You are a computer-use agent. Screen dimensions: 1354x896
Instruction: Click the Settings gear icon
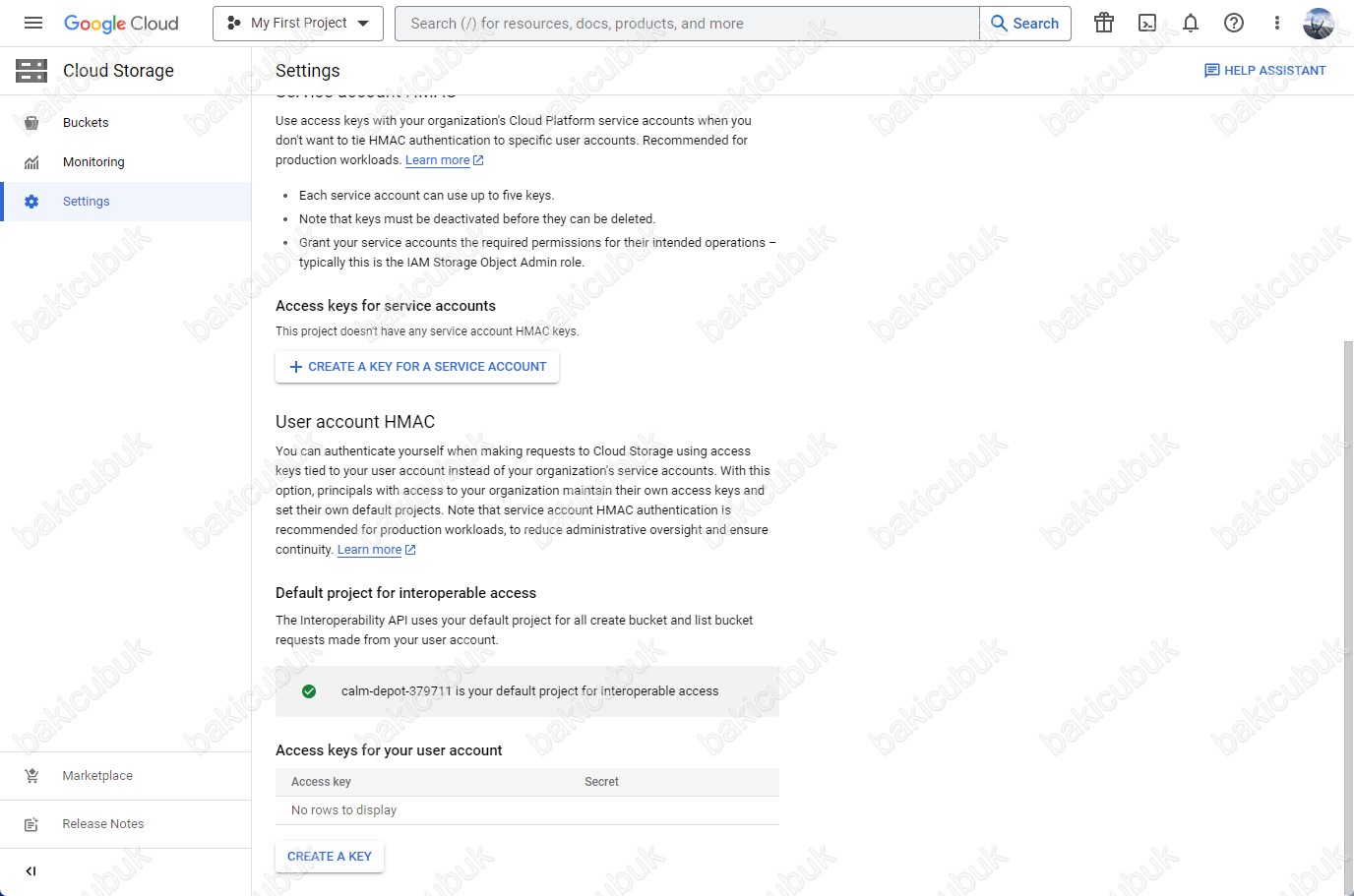tap(31, 202)
